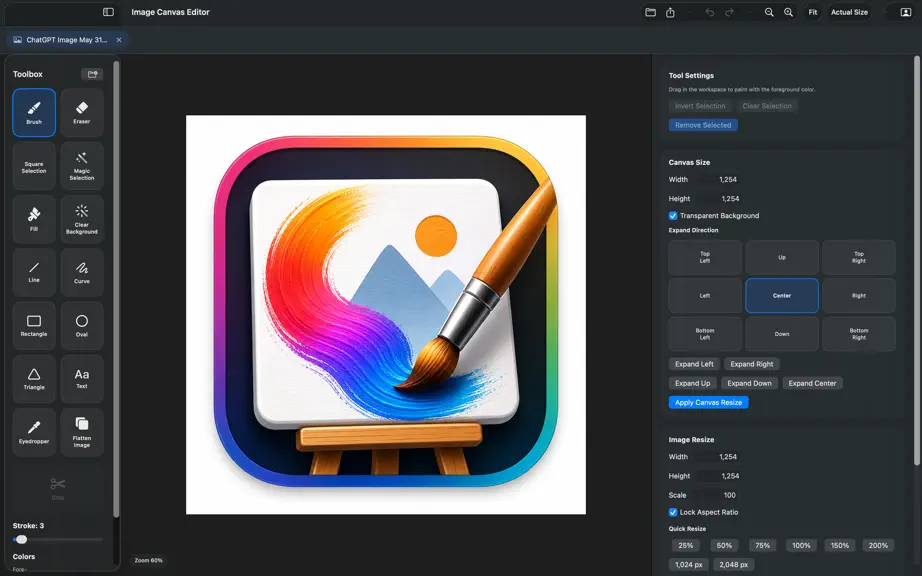The height and width of the screenshot is (576, 922).
Task: Quick resize the image to 50%
Action: (x=724, y=545)
